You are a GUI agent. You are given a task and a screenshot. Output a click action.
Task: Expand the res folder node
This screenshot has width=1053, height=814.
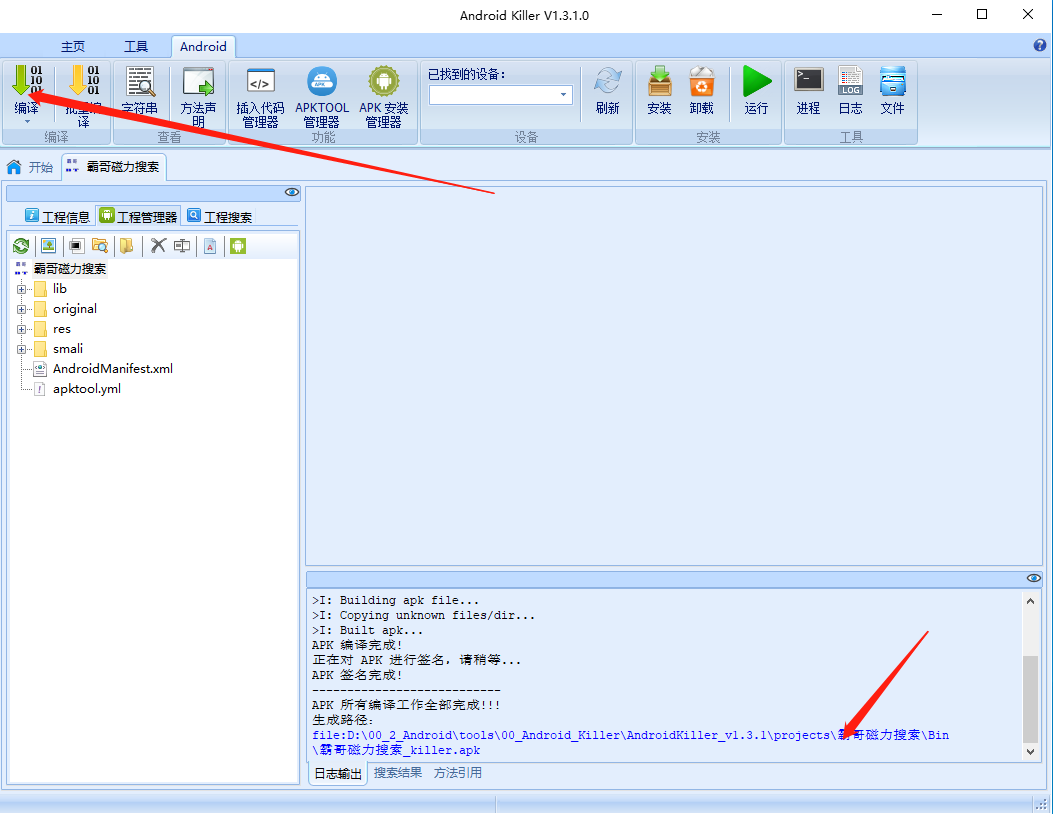[x=22, y=328]
